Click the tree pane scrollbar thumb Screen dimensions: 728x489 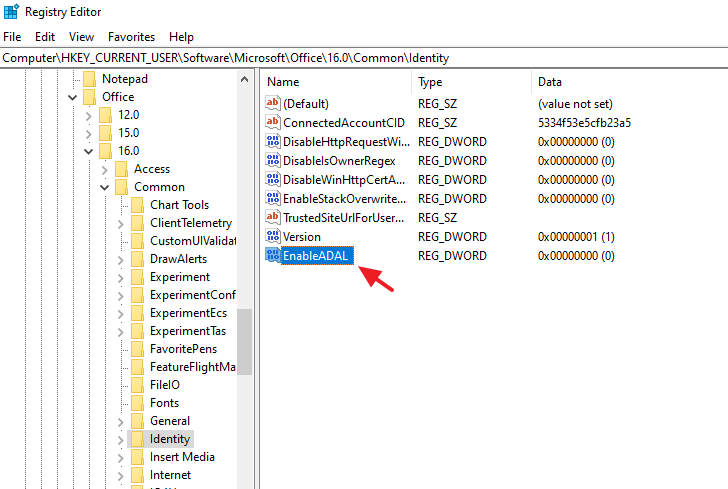(244, 341)
